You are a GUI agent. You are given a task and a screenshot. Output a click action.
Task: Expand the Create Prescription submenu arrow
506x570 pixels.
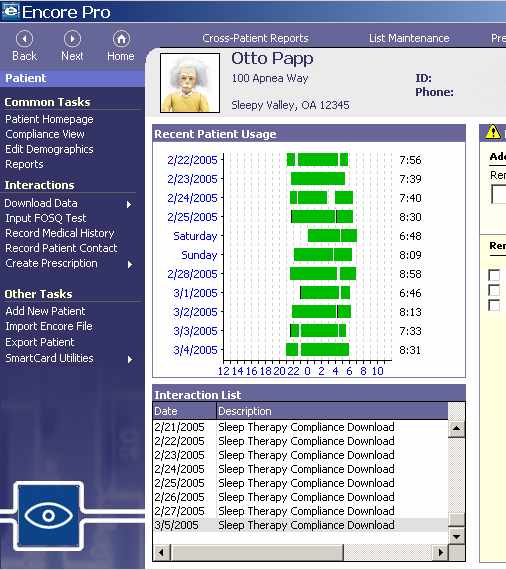pyautogui.click(x=130, y=264)
